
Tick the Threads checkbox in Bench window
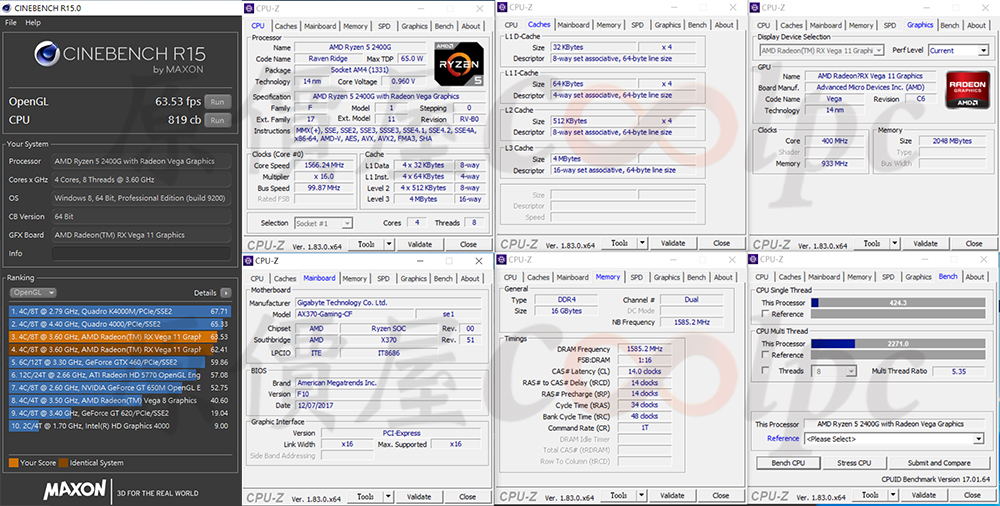pyautogui.click(x=765, y=371)
